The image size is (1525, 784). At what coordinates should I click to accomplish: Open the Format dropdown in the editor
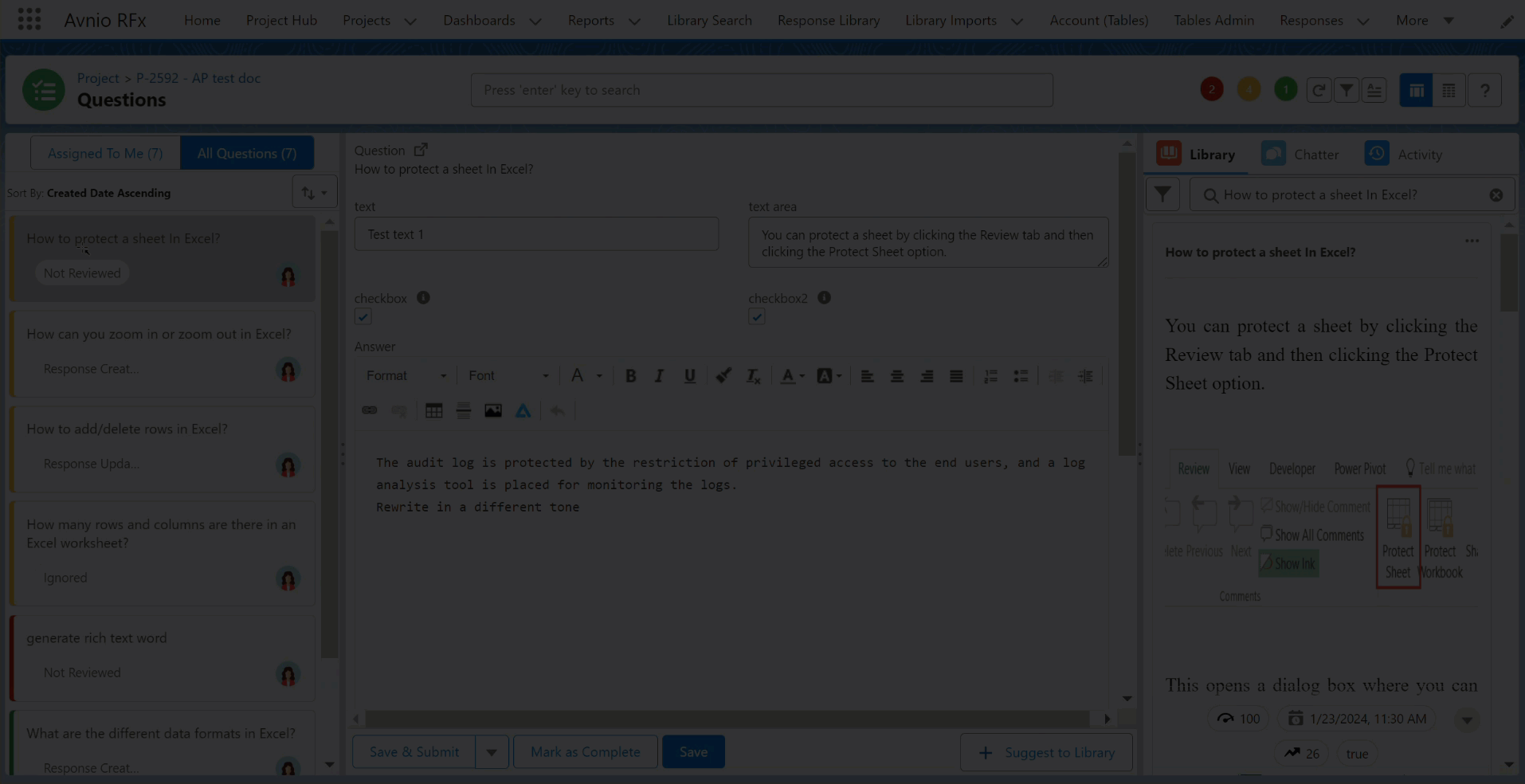(406, 376)
